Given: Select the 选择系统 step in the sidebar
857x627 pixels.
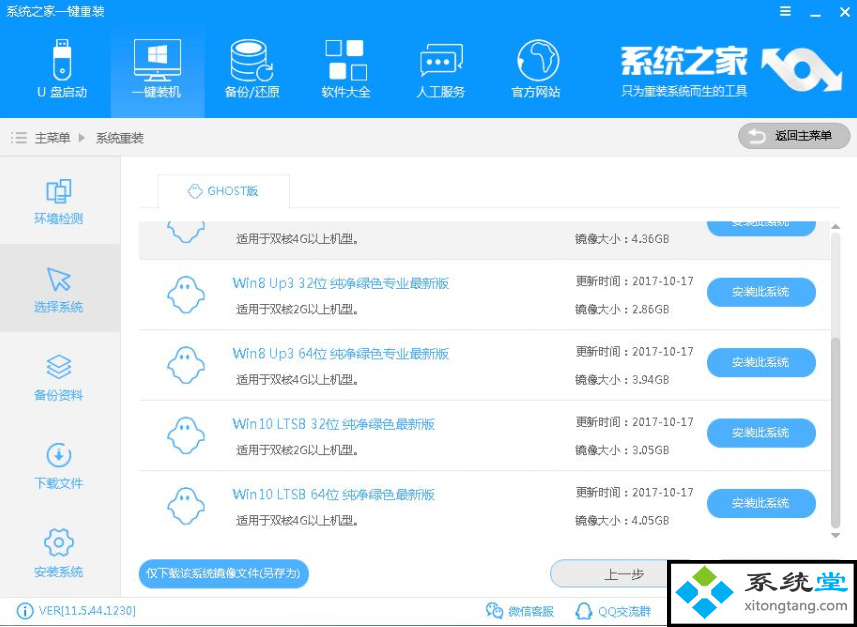Looking at the screenshot, I should (x=58, y=290).
